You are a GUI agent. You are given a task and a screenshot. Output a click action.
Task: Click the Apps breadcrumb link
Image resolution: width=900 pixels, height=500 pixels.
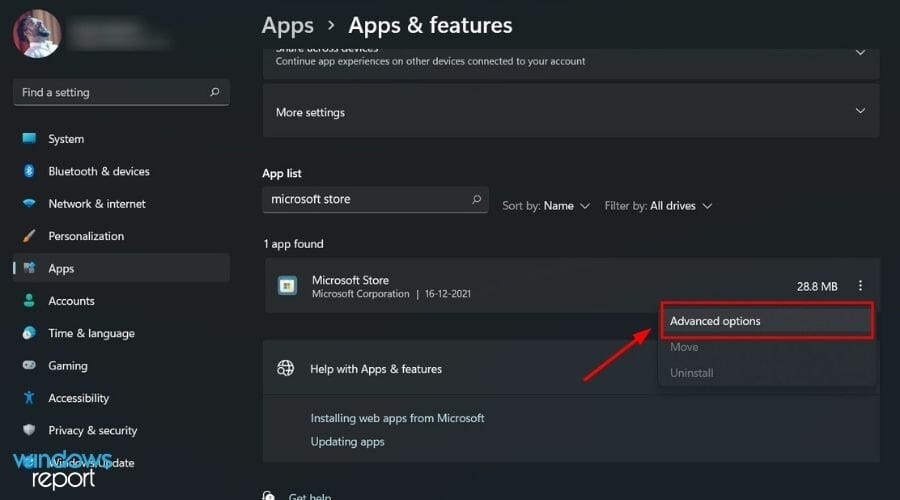288,25
